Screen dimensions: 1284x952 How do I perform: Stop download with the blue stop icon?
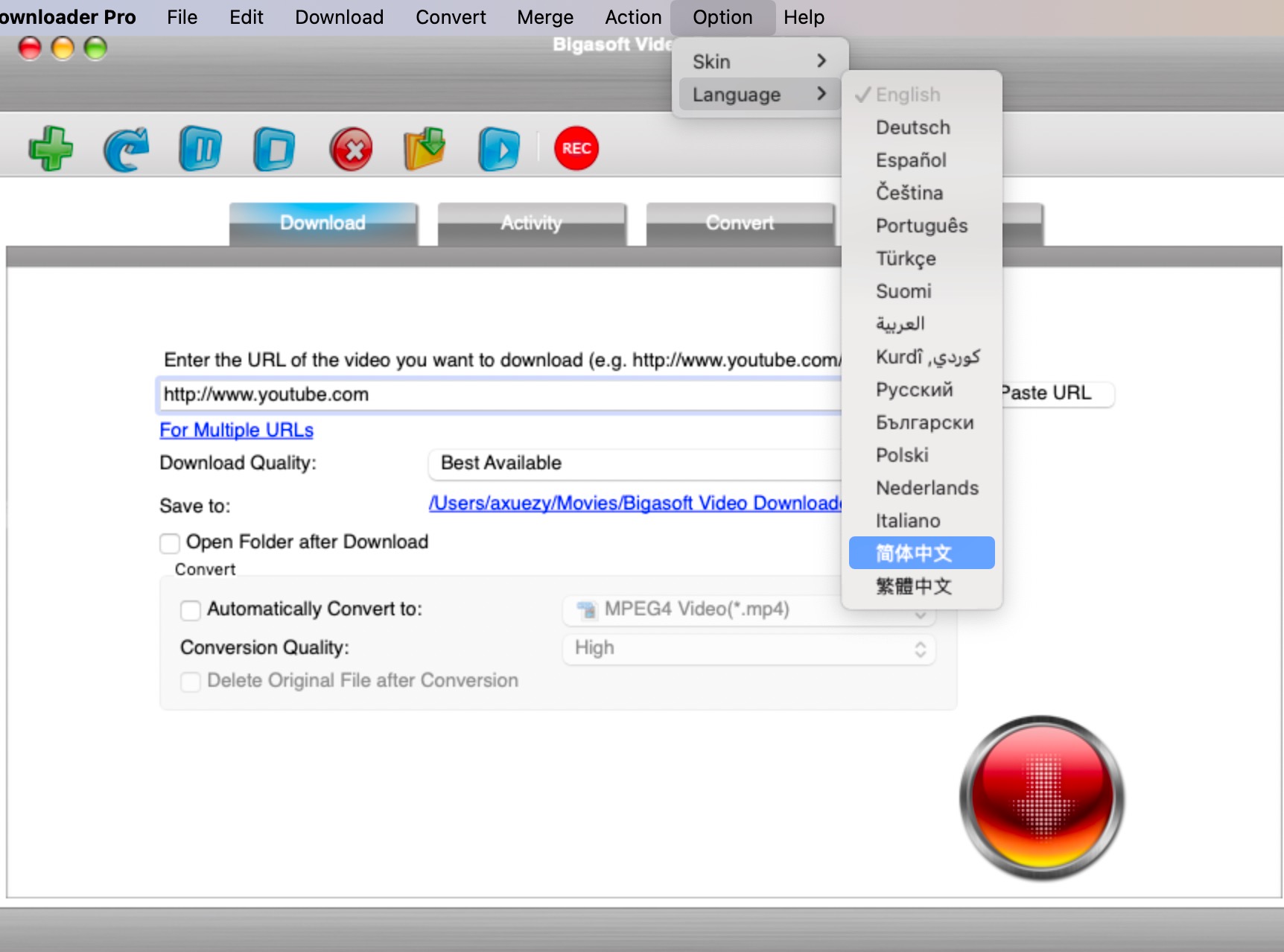[x=274, y=149]
